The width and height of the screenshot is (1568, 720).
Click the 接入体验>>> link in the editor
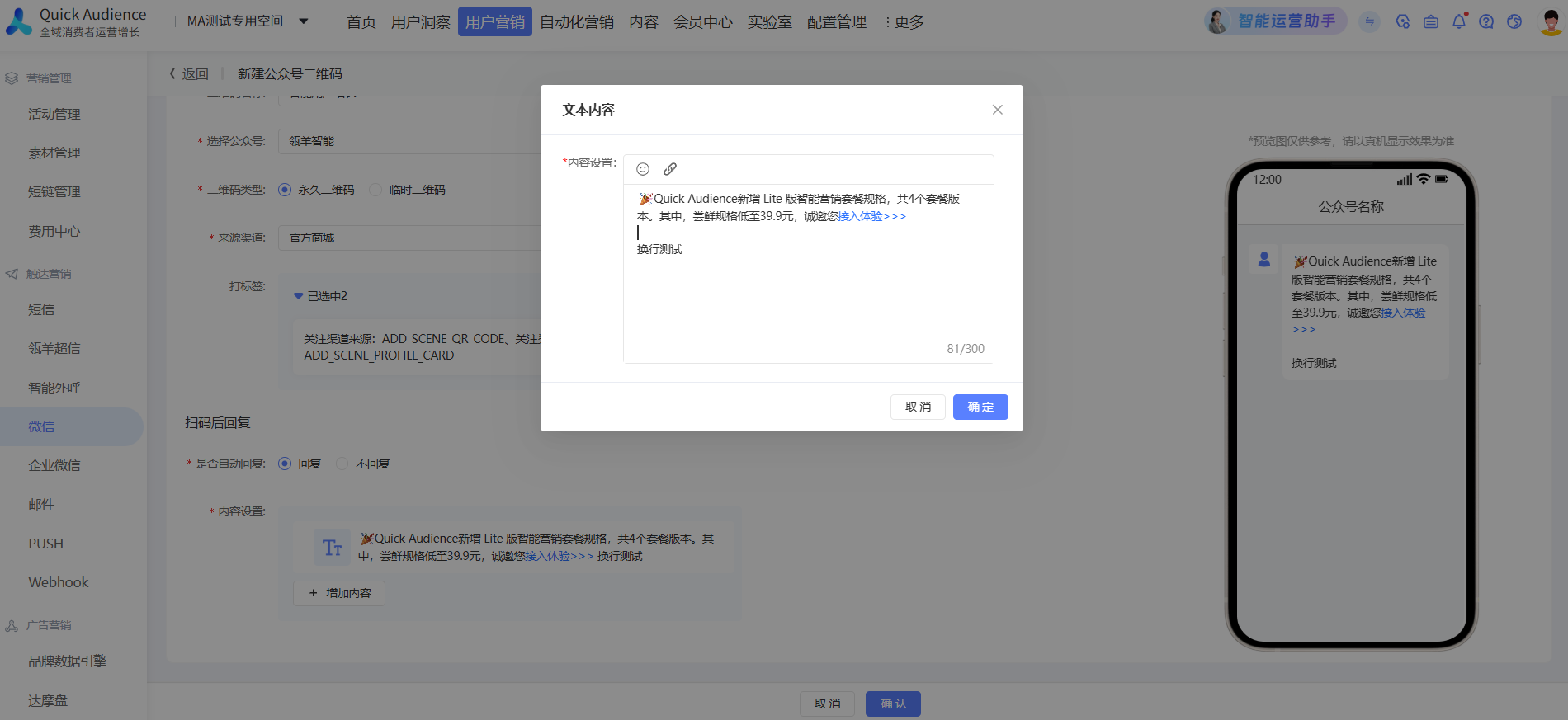click(x=871, y=216)
